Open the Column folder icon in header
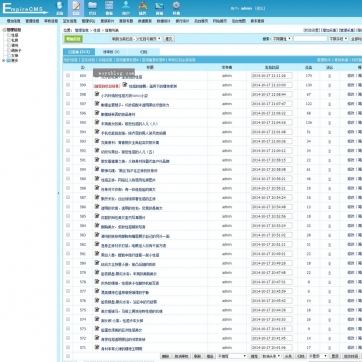Viewport: 362px width, 362px height. (92, 8)
